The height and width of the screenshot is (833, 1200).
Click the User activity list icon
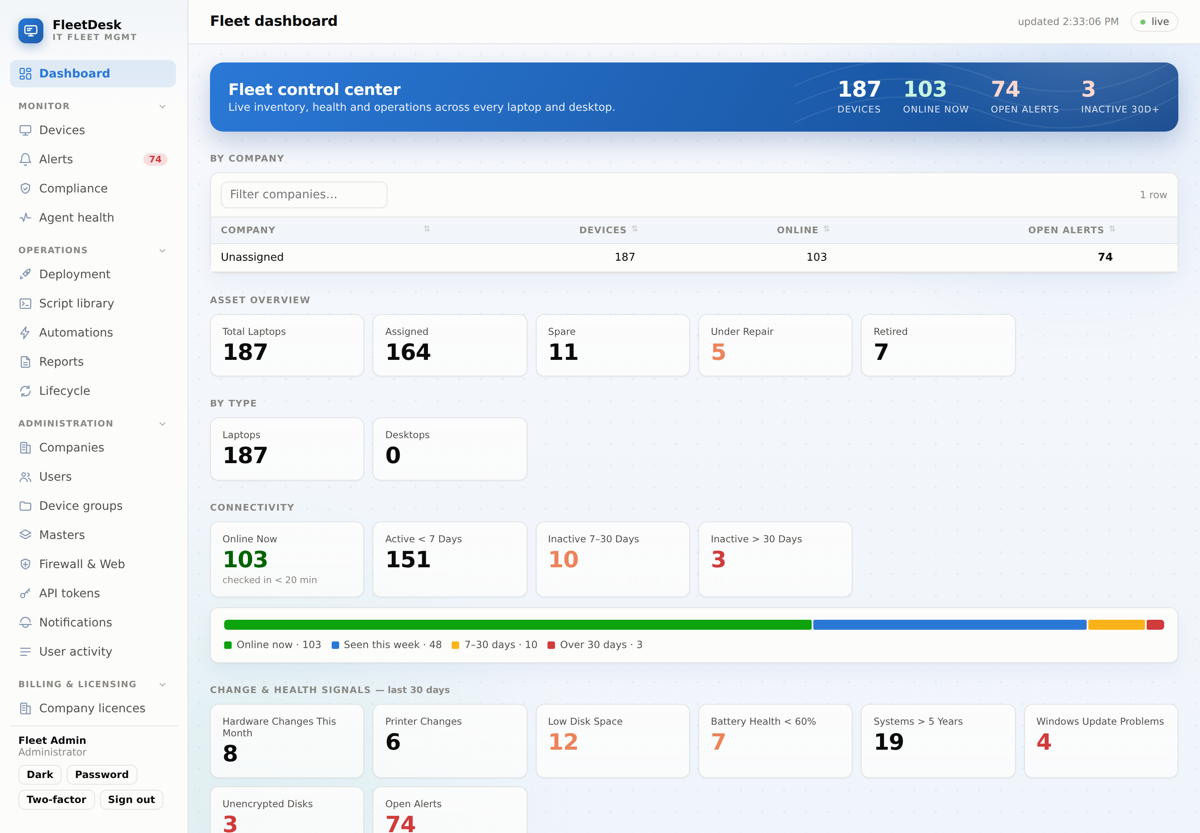tap(26, 651)
